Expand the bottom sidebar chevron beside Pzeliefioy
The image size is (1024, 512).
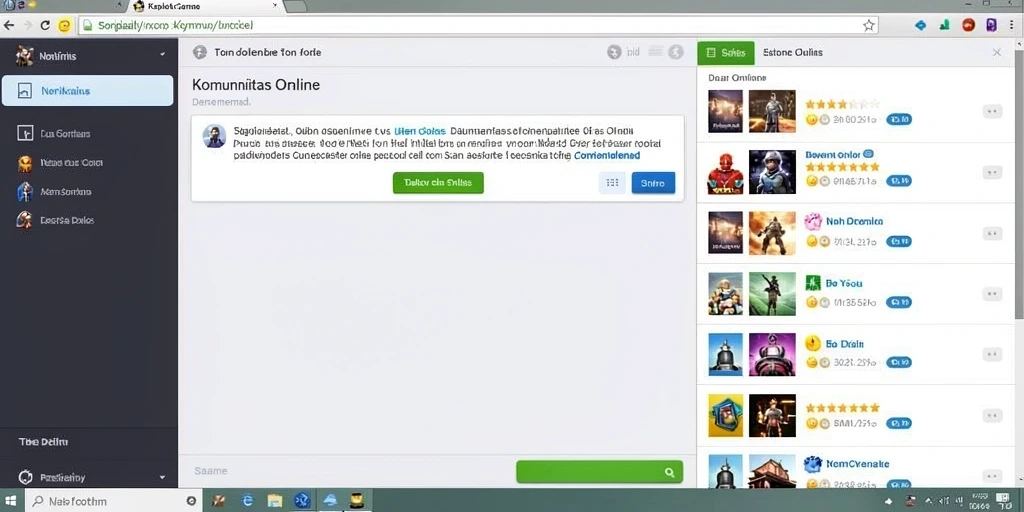click(162, 478)
